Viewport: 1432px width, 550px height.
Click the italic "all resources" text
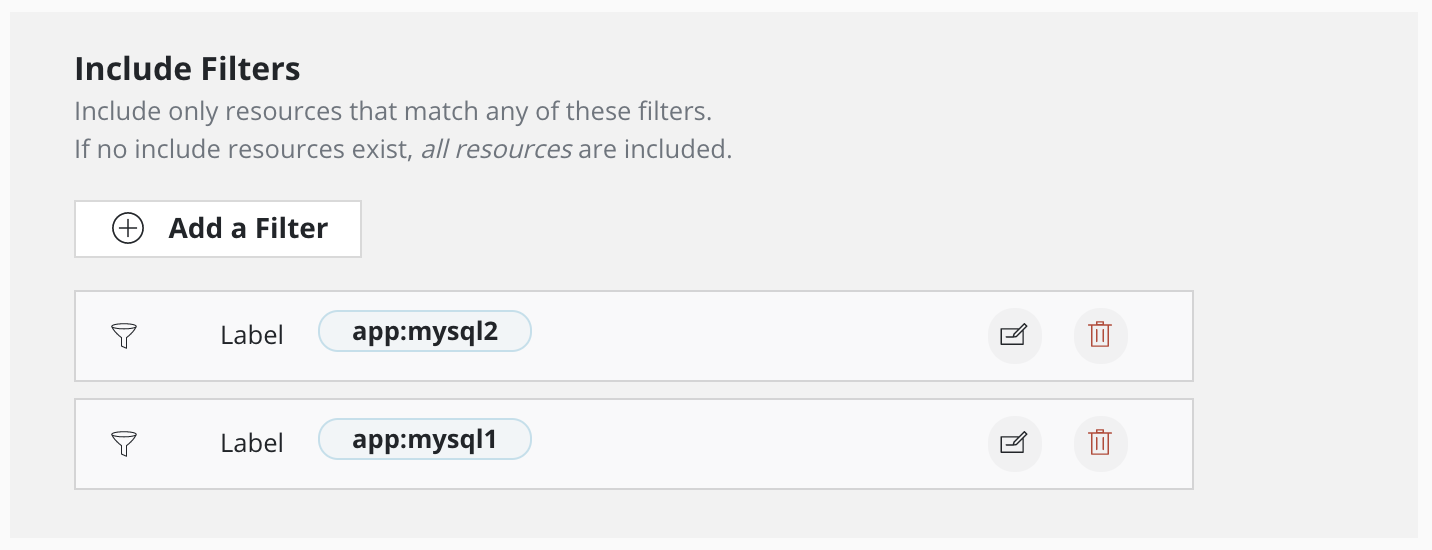pos(496,150)
